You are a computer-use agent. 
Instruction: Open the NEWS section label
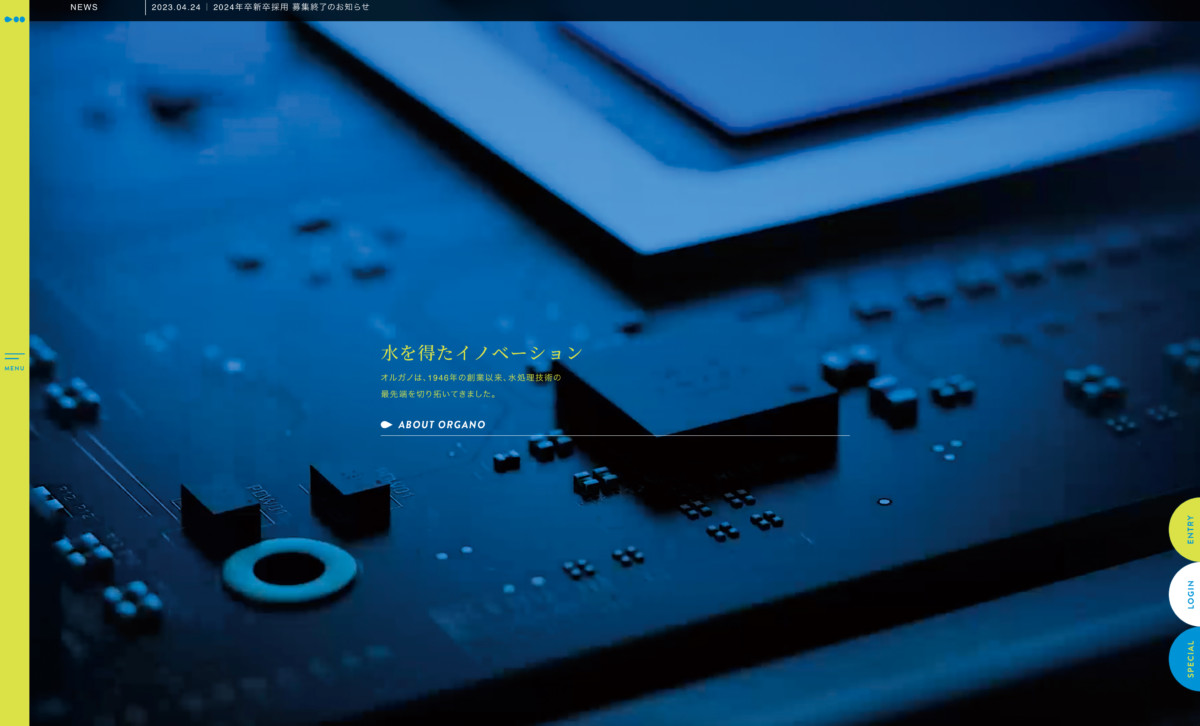(x=84, y=7)
